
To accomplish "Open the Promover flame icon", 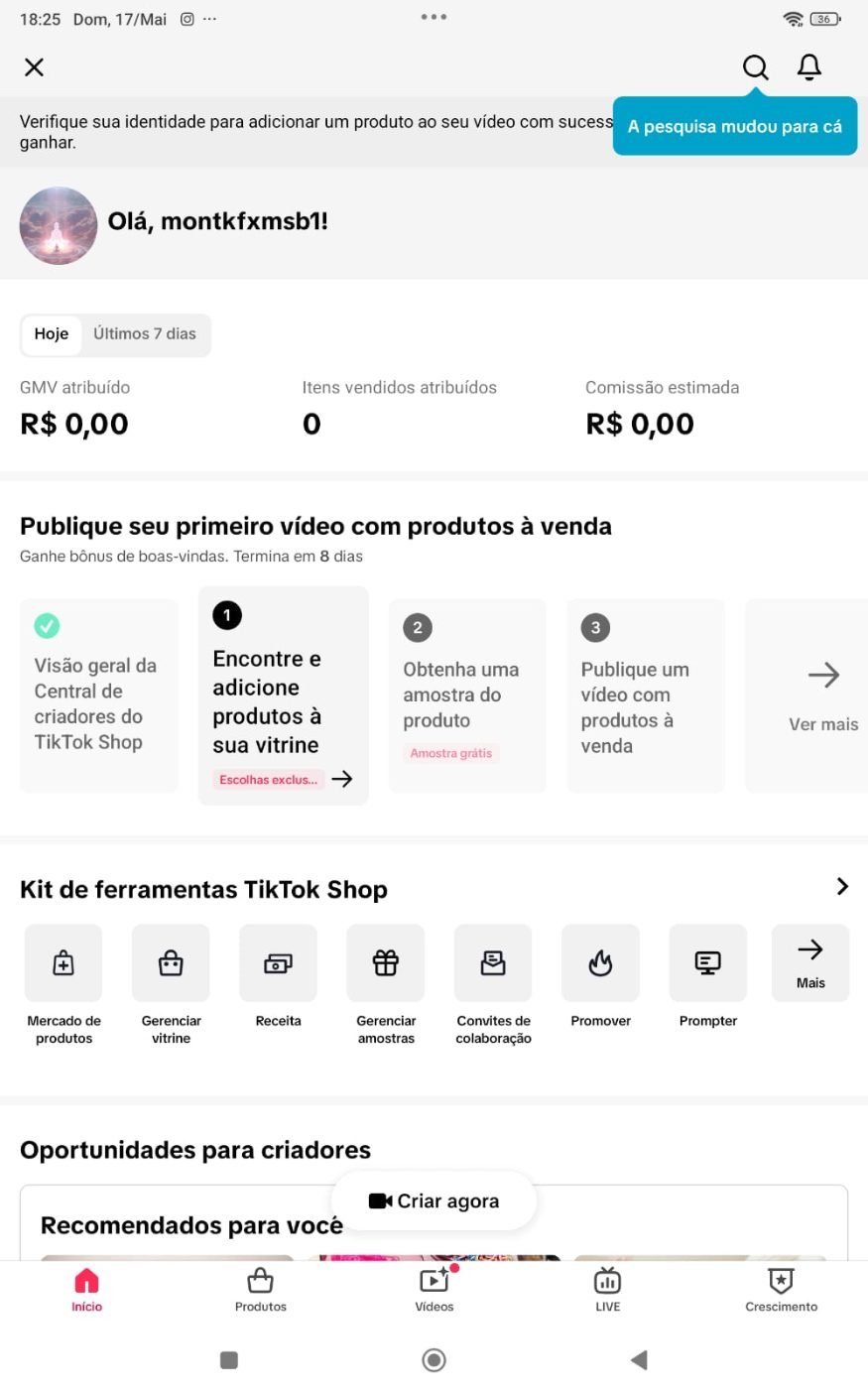I will (600, 962).
